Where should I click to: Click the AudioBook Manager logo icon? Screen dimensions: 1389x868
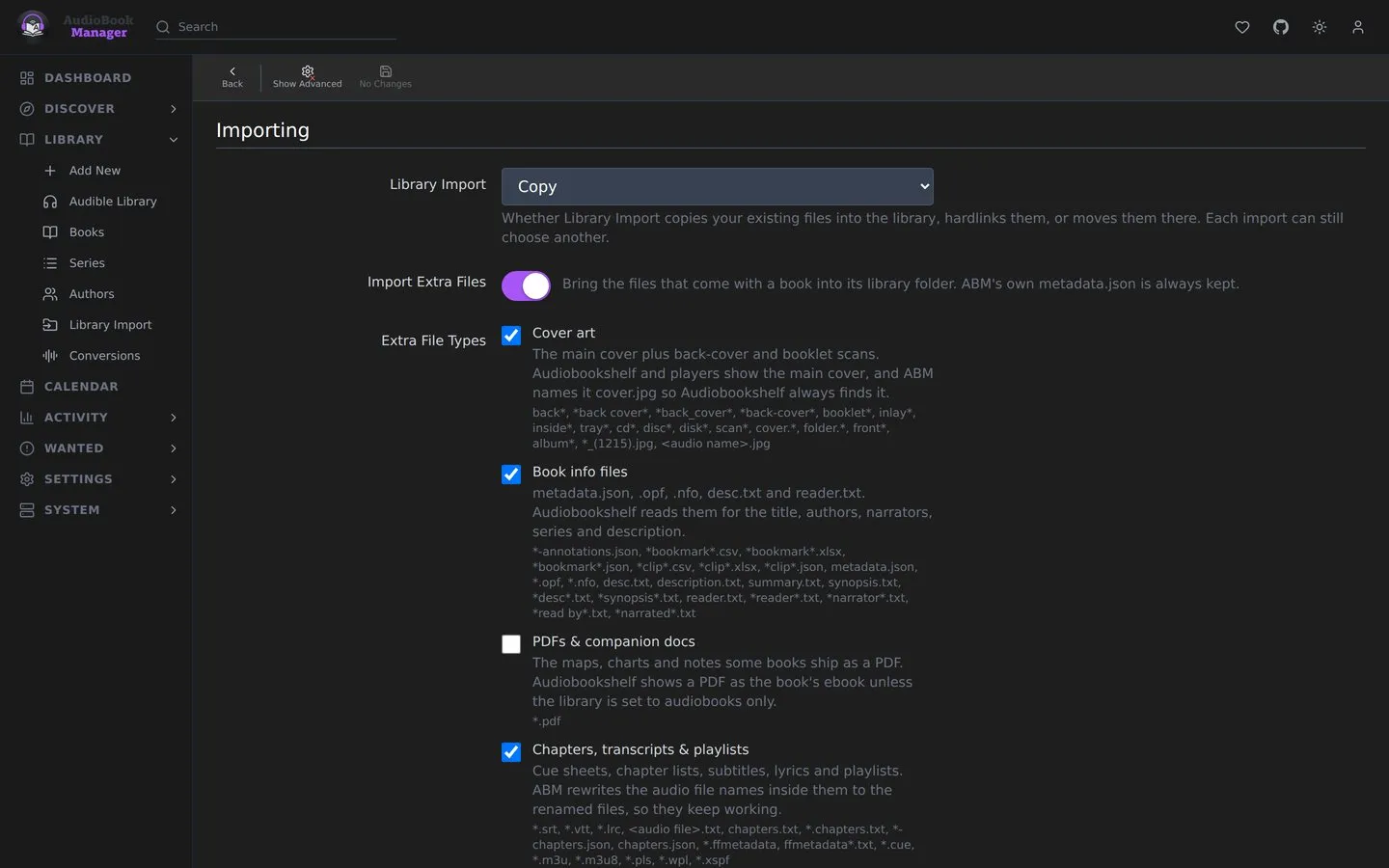(33, 26)
